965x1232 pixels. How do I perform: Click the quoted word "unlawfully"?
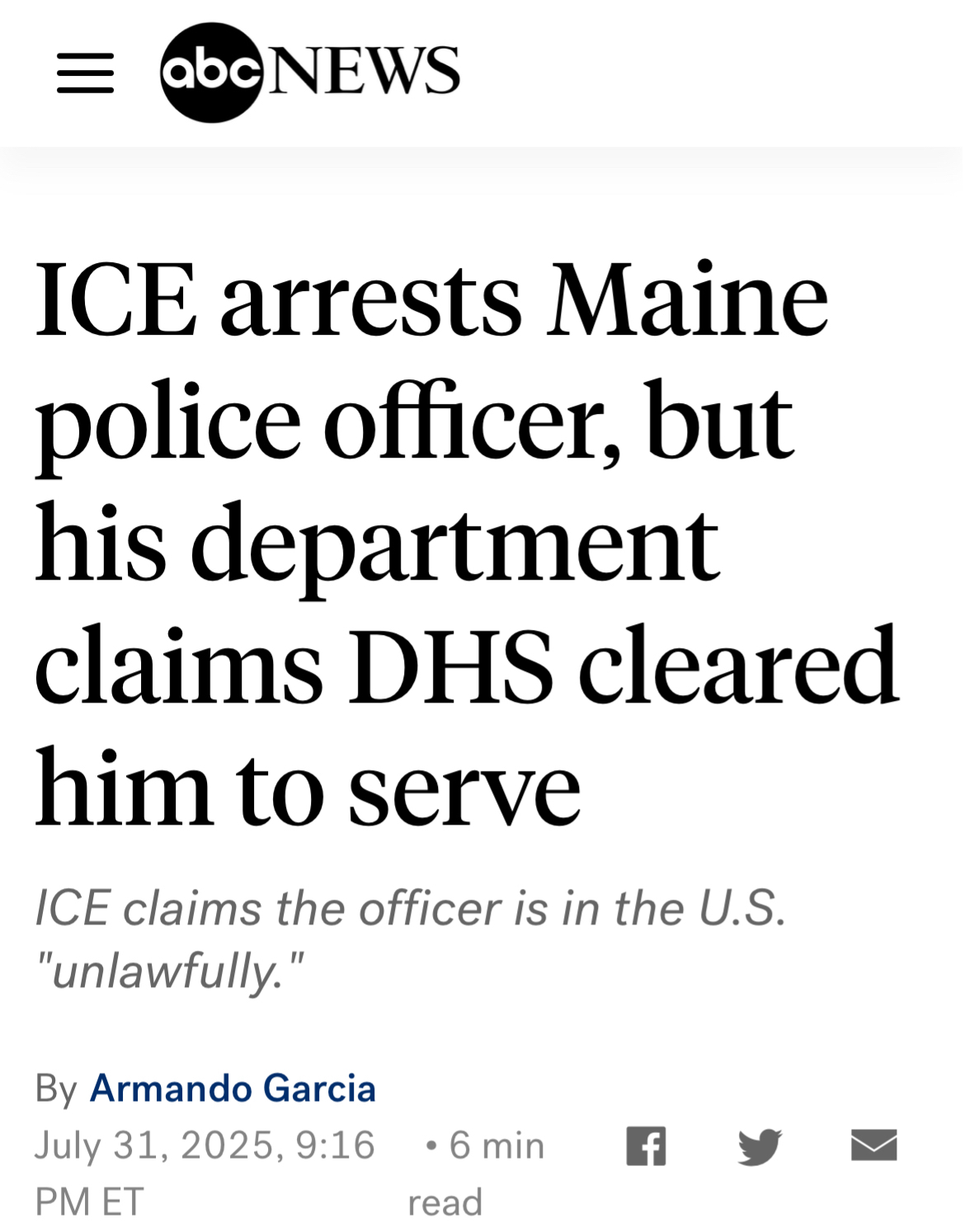169,971
